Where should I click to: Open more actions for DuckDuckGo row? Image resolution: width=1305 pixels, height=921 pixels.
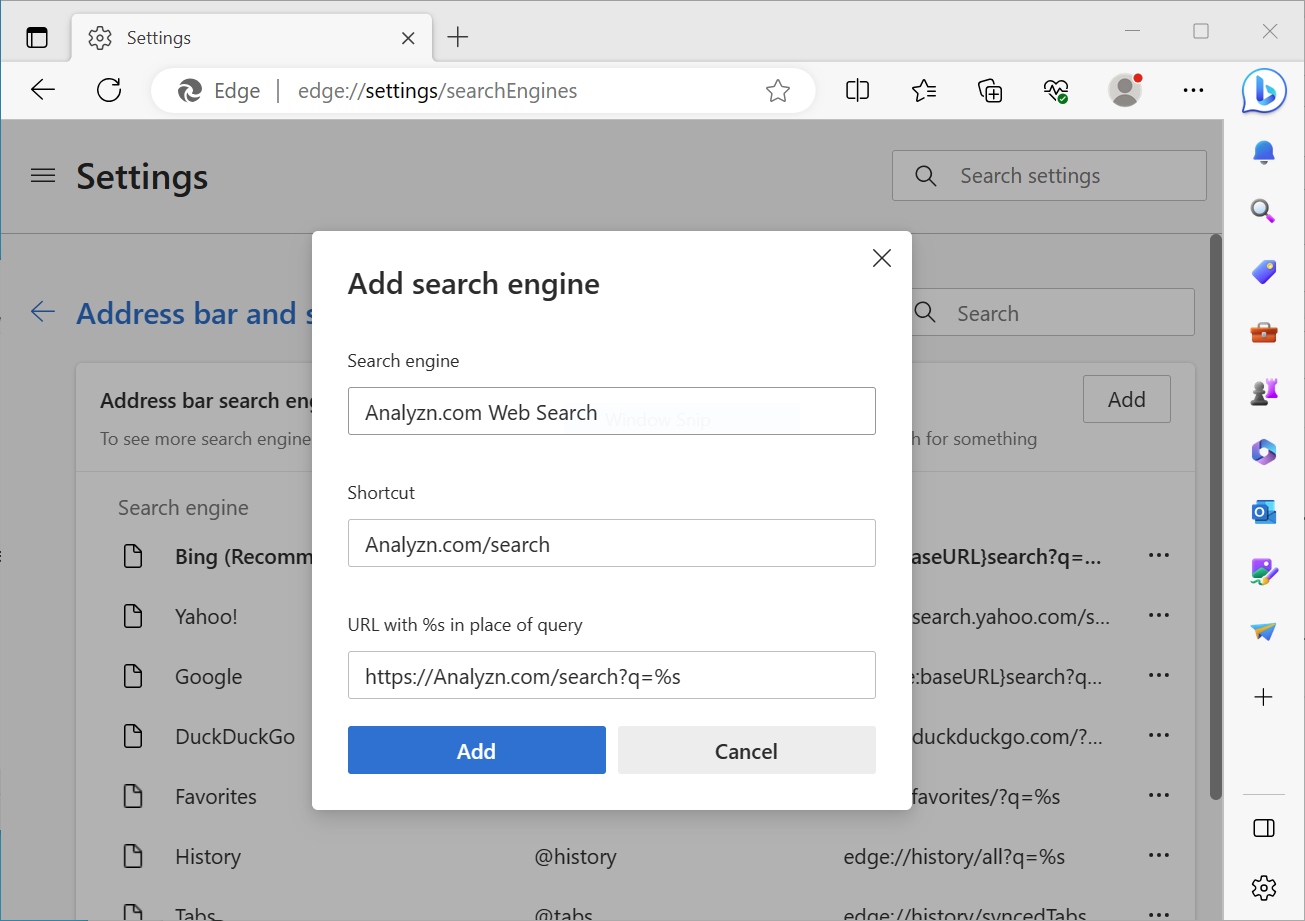1159,735
